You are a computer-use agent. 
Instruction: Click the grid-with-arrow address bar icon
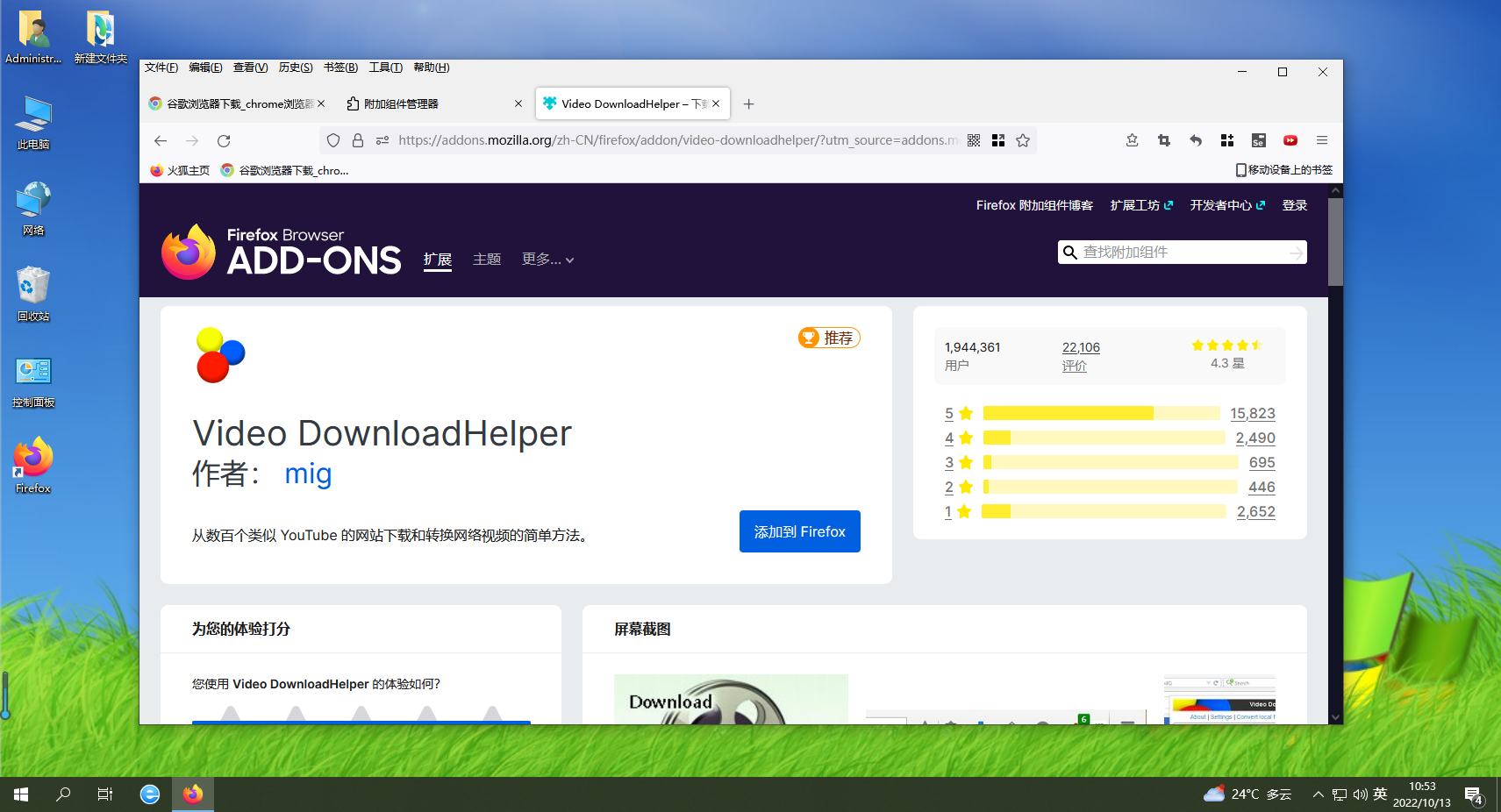point(998,140)
